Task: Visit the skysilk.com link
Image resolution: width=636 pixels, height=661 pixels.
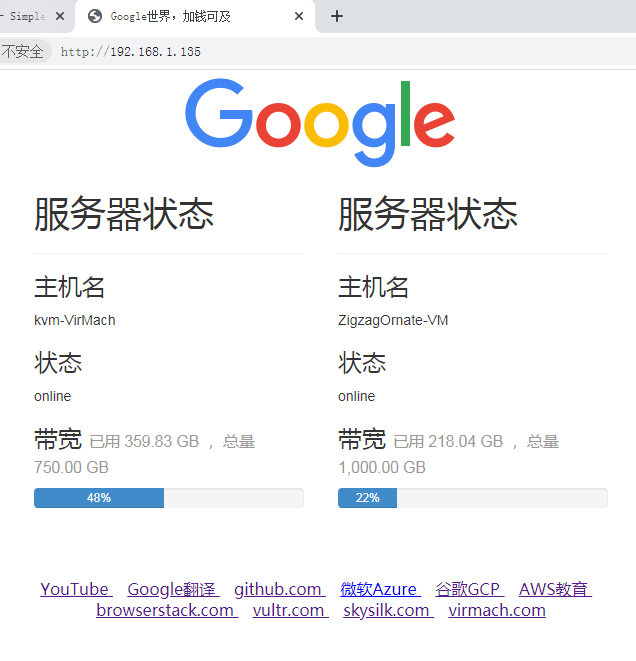Action: tap(388, 610)
